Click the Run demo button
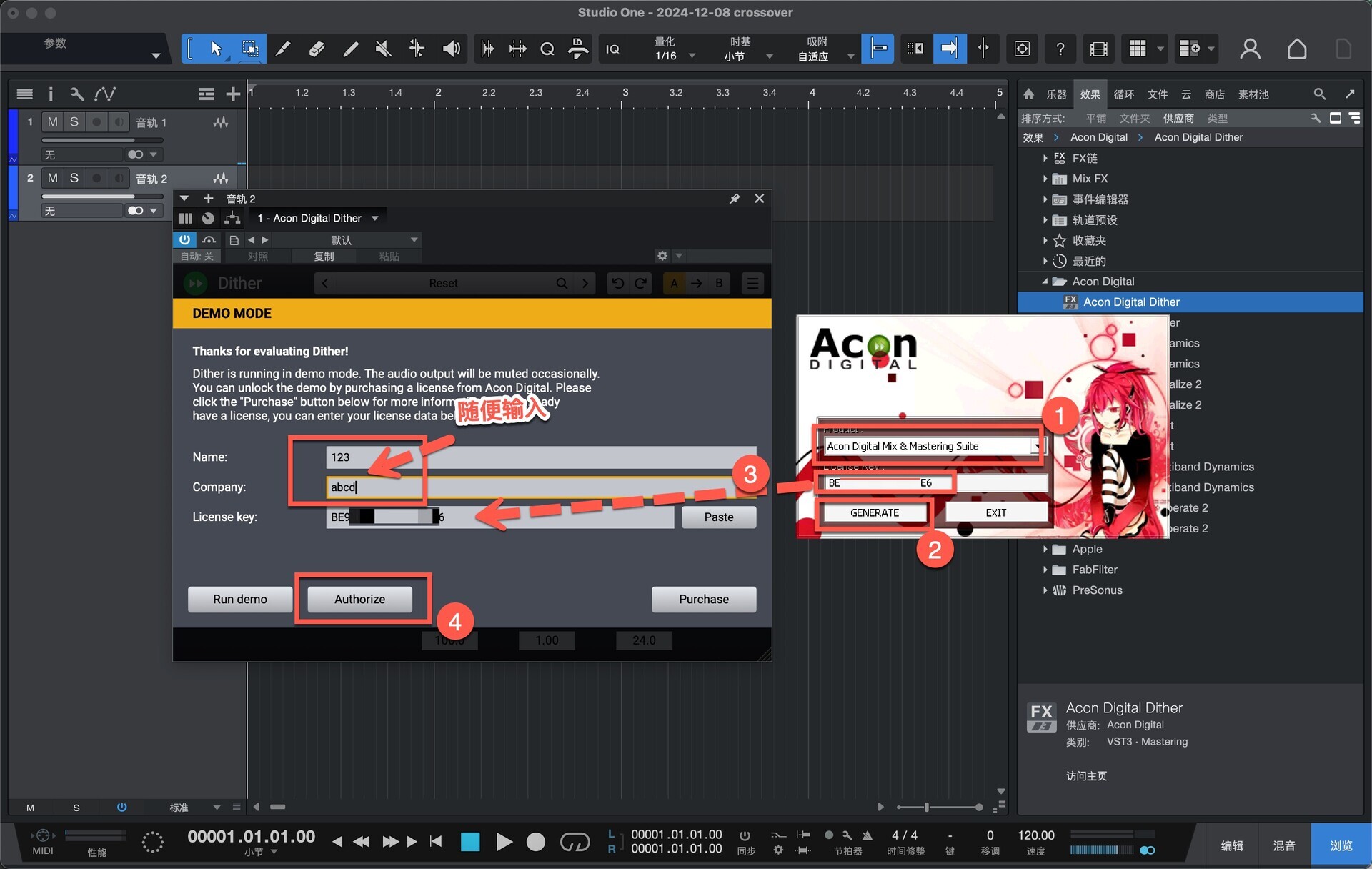This screenshot has height=869, width=1372. pos(240,599)
